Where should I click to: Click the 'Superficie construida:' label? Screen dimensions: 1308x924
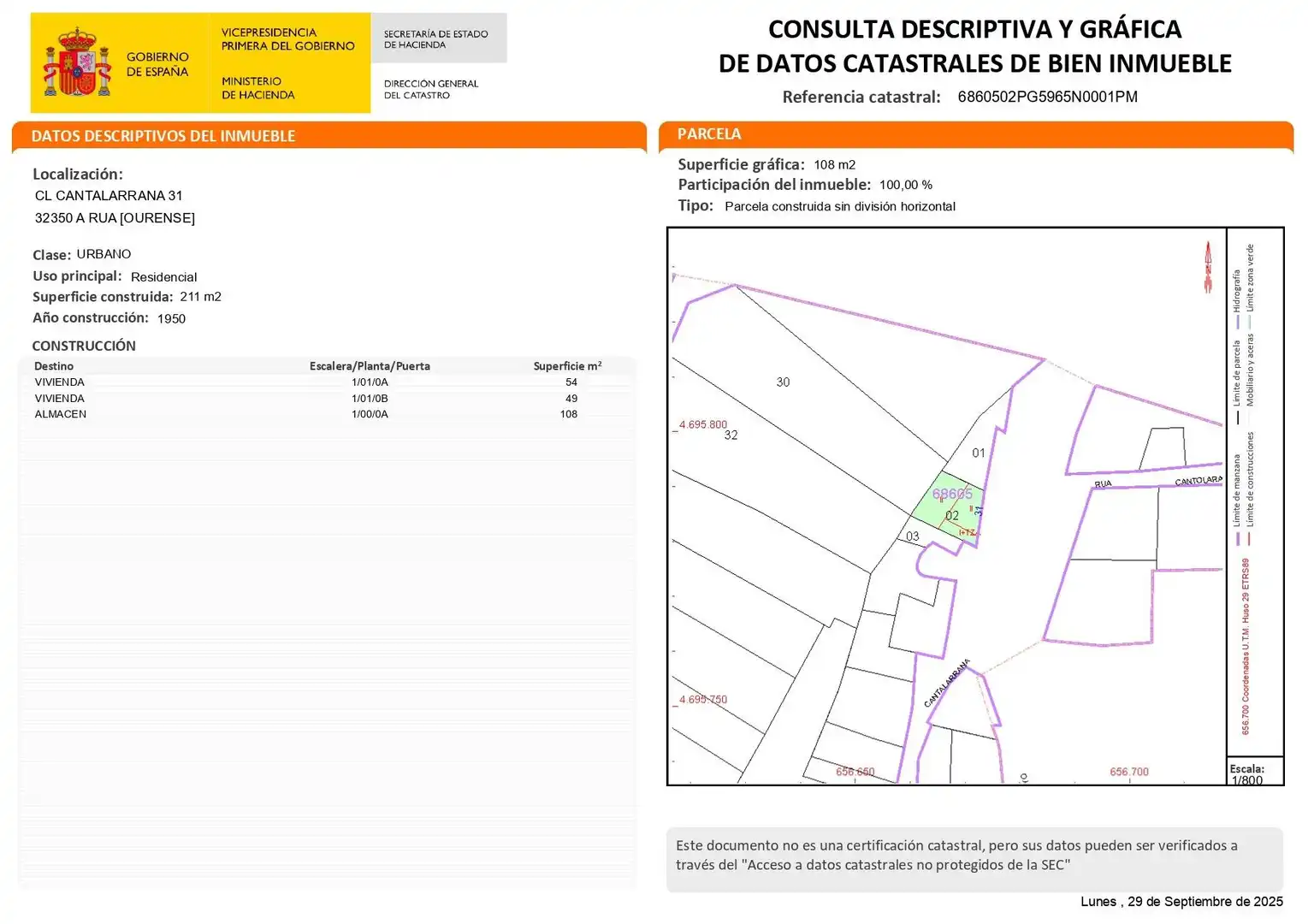[103, 297]
